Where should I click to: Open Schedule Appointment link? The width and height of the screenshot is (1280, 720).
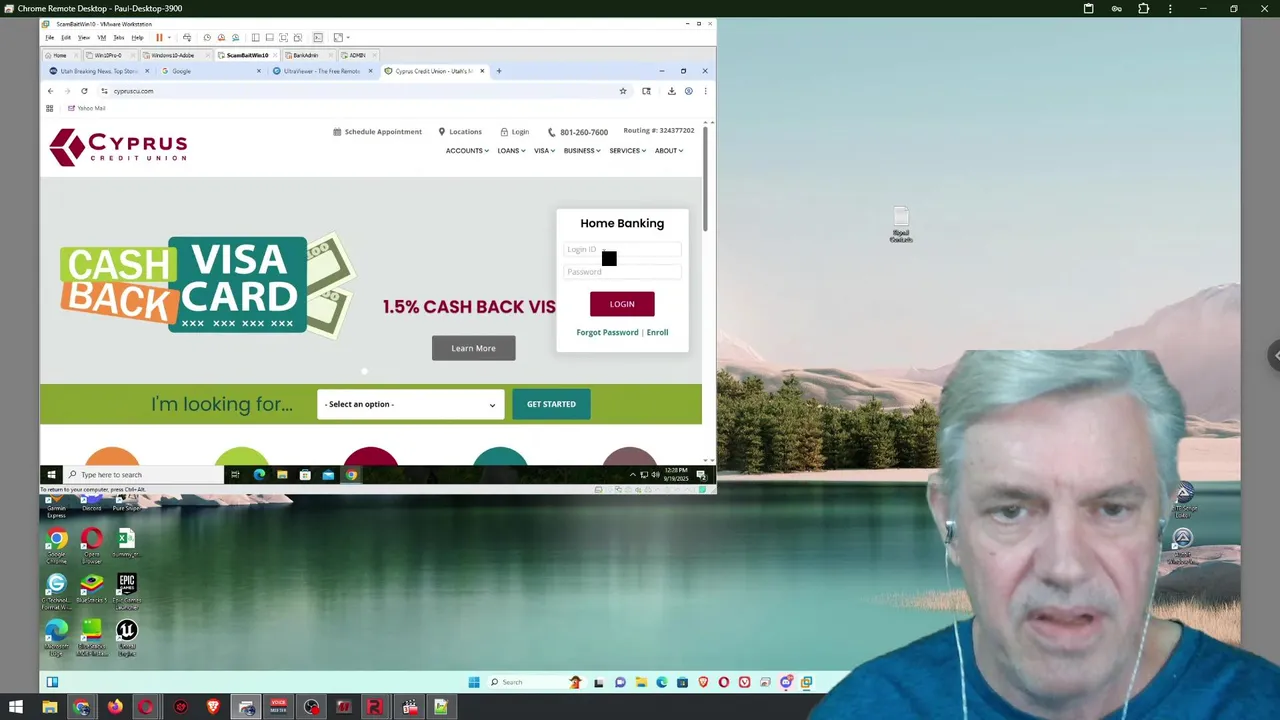pyautogui.click(x=377, y=132)
